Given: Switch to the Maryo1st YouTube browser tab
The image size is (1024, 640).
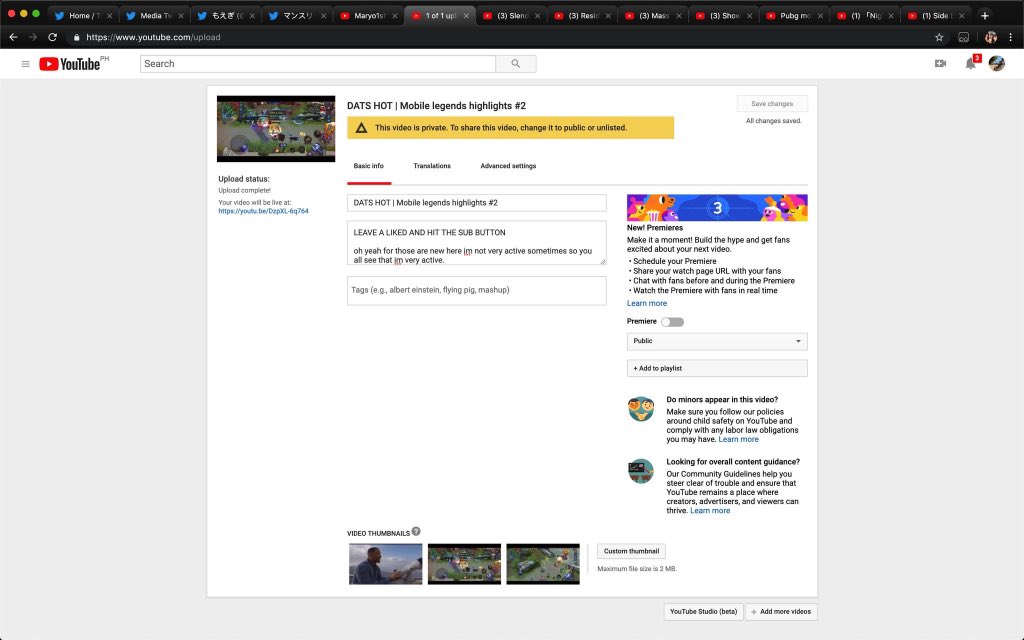Looking at the screenshot, I should click(x=369, y=16).
